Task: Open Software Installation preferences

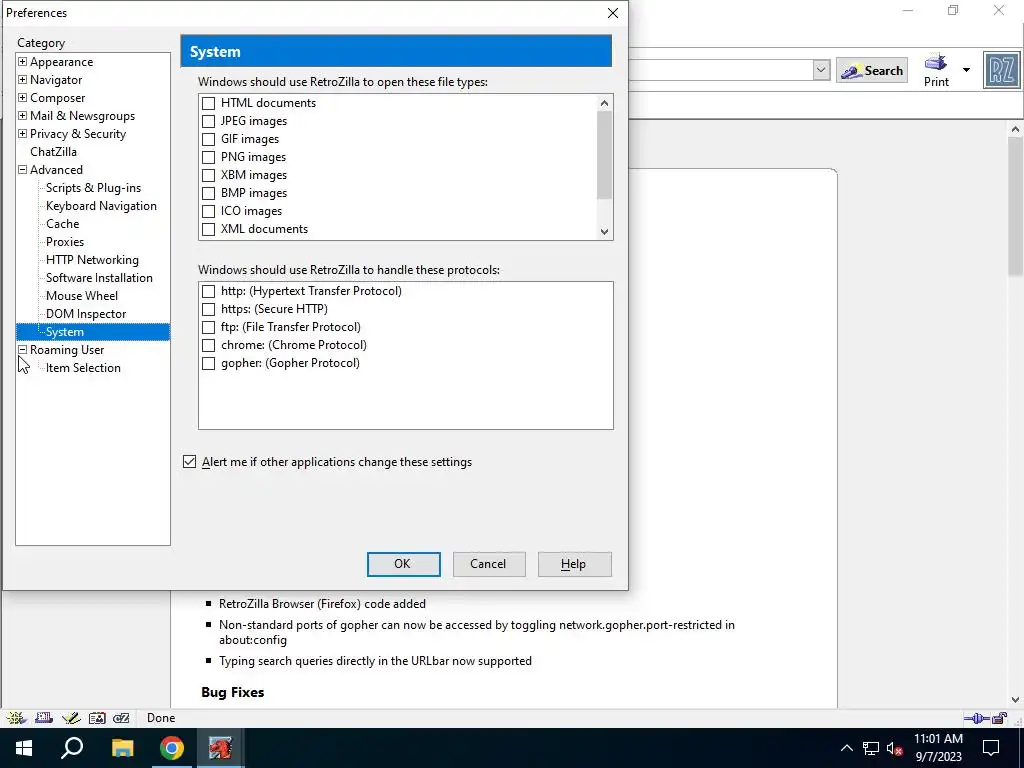Action: [99, 278]
